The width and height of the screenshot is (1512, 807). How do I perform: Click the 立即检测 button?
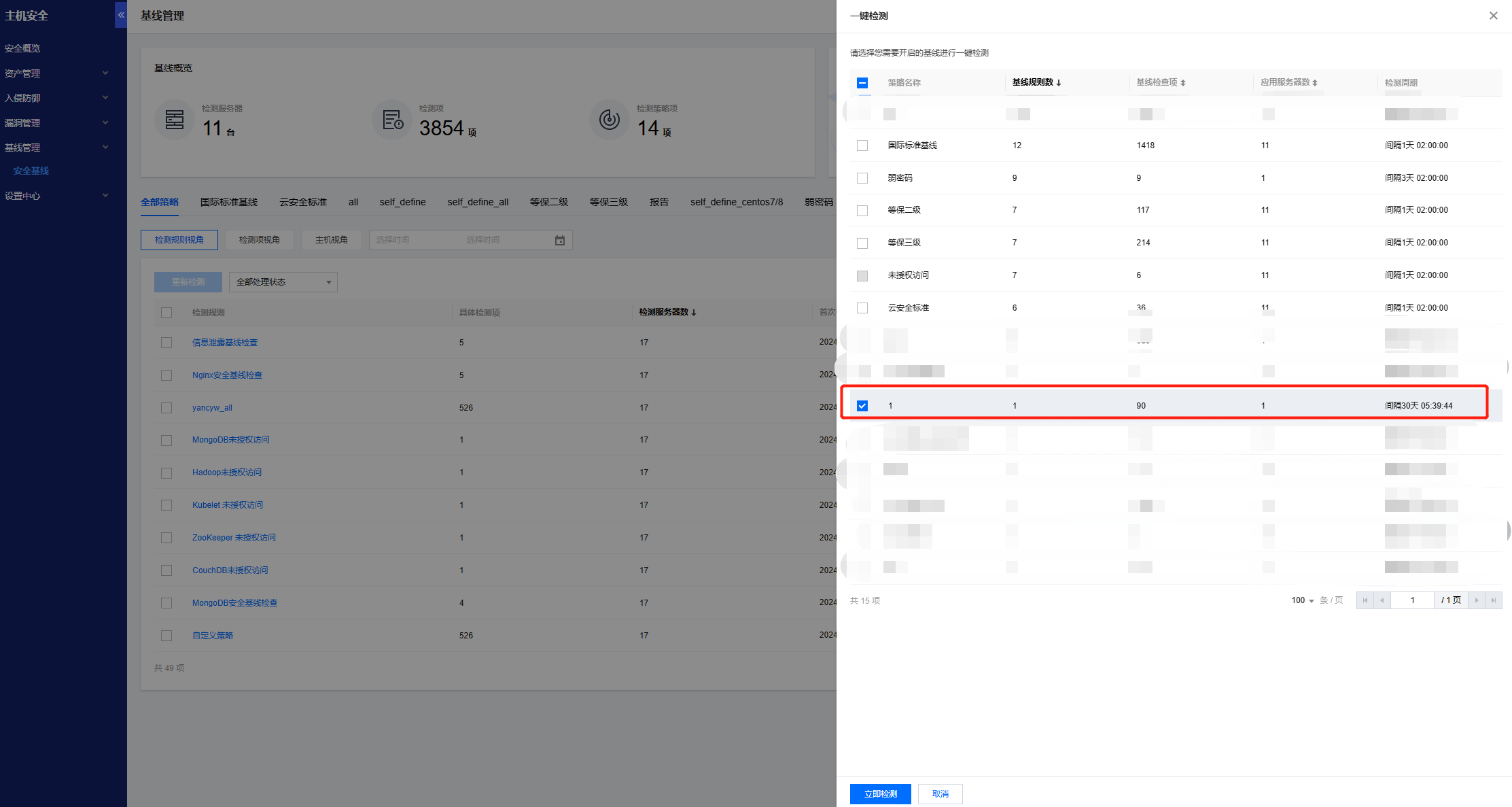[x=880, y=794]
